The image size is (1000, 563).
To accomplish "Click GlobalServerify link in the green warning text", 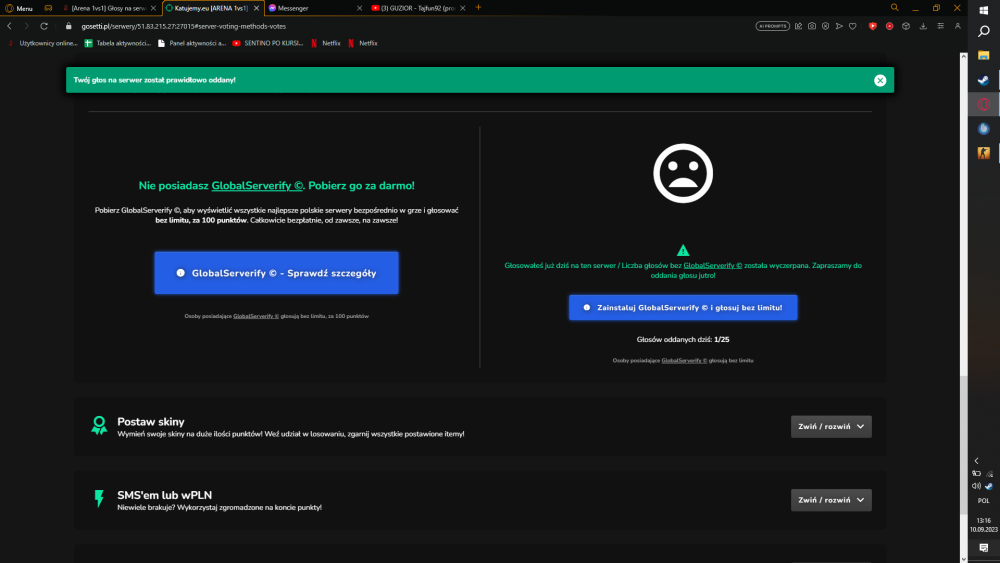I will point(712,265).
